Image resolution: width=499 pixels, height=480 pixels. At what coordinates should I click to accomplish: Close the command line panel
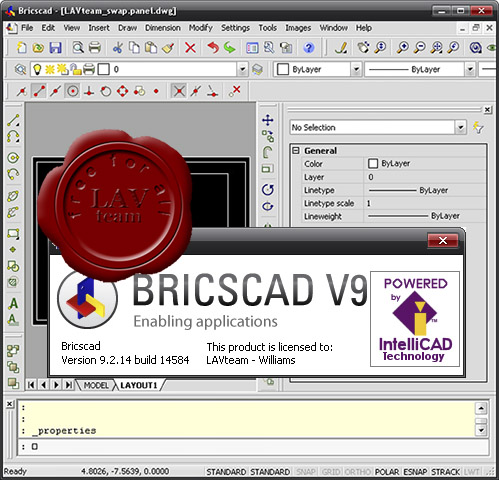(10, 404)
